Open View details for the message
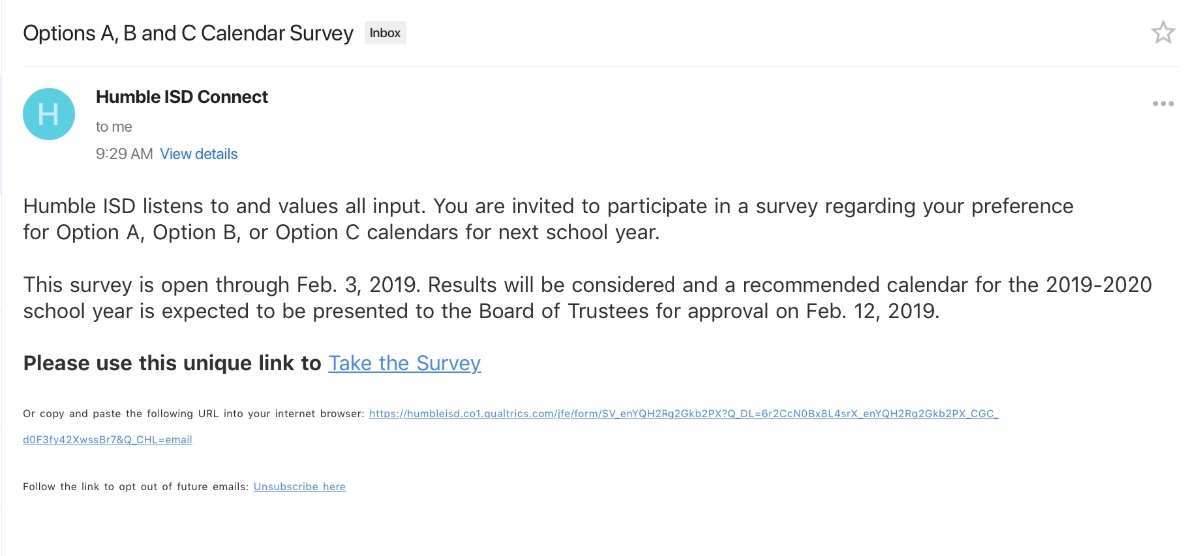The width and height of the screenshot is (1200, 556). [x=199, y=154]
